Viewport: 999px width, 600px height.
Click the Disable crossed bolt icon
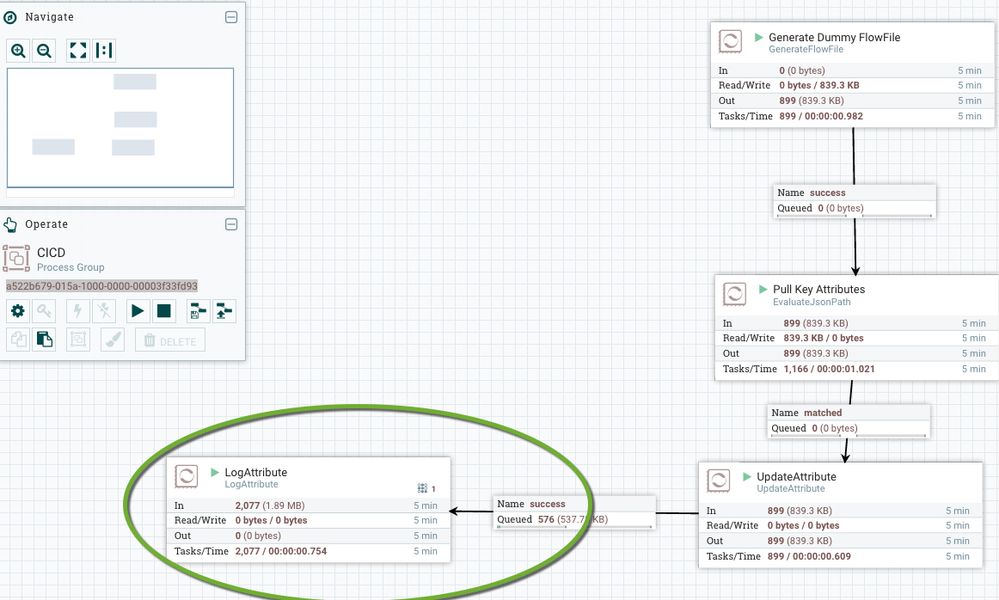[104, 311]
